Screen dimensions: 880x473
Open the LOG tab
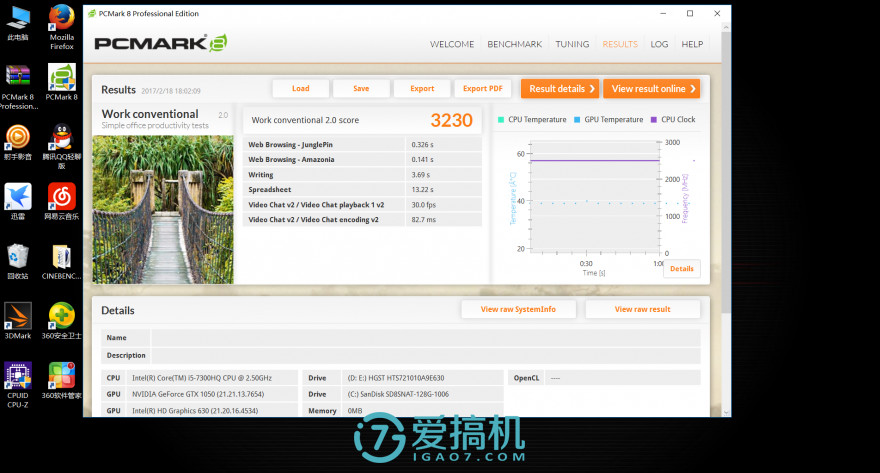659,44
